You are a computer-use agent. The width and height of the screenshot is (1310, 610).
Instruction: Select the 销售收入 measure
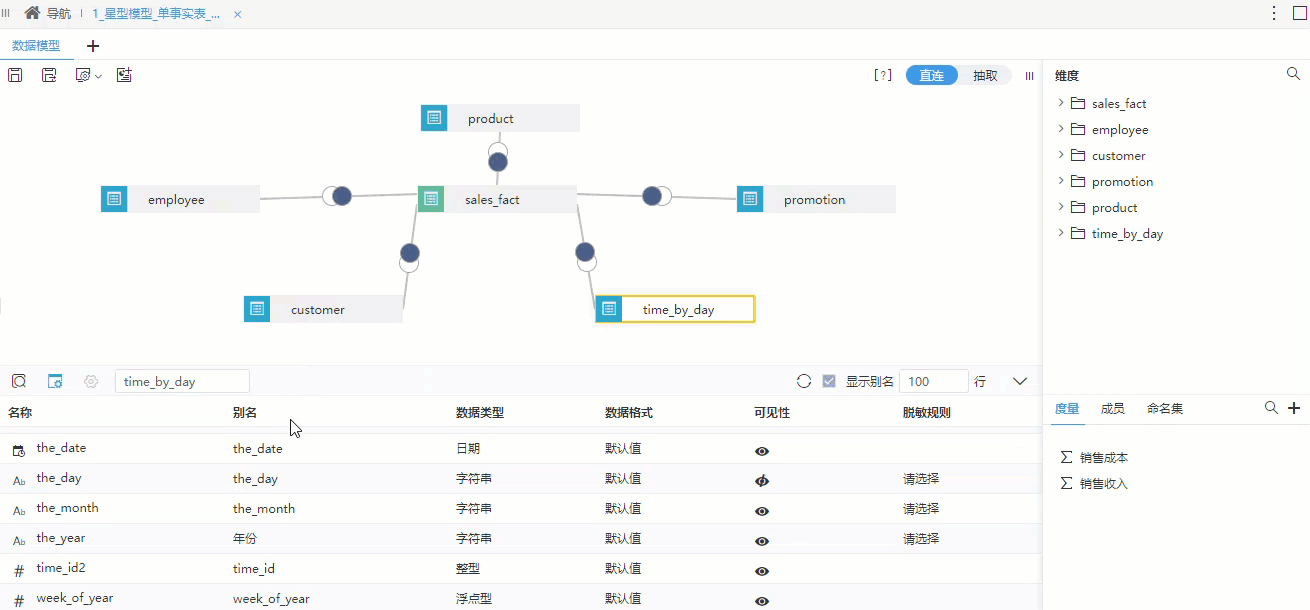point(1104,483)
